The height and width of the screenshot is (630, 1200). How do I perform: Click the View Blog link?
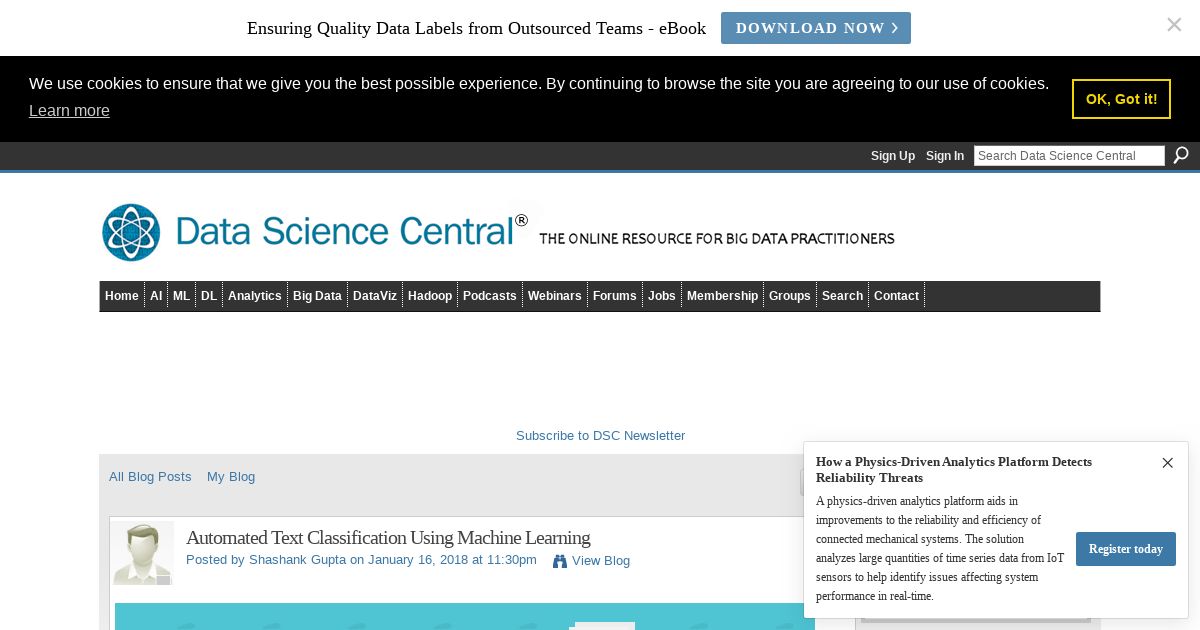(601, 561)
